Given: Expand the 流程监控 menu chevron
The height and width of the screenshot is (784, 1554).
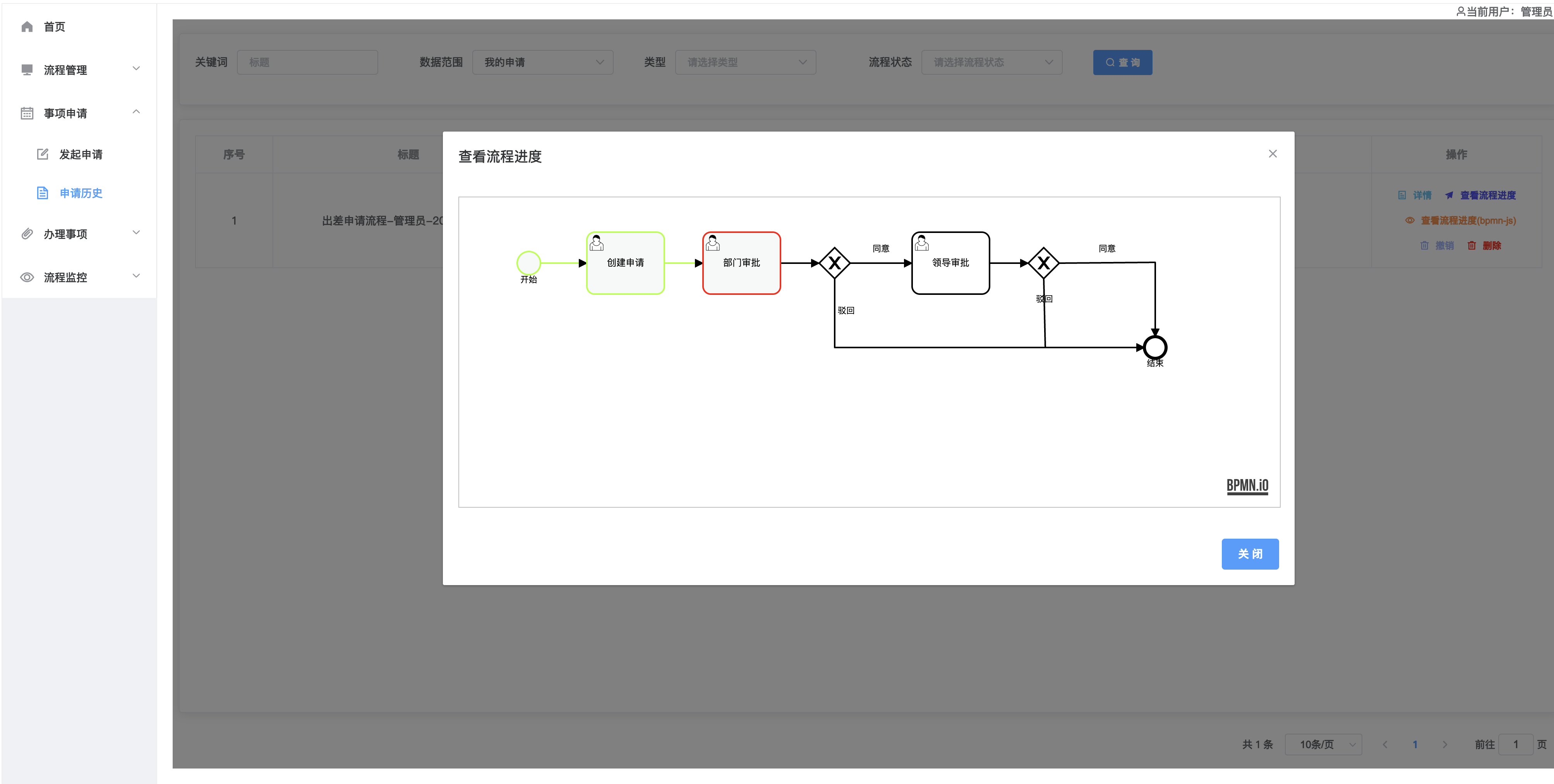Looking at the screenshot, I should 136,276.
